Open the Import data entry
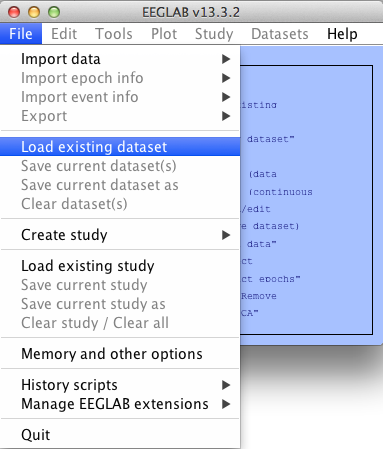The height and width of the screenshot is (449, 383). click(x=120, y=59)
